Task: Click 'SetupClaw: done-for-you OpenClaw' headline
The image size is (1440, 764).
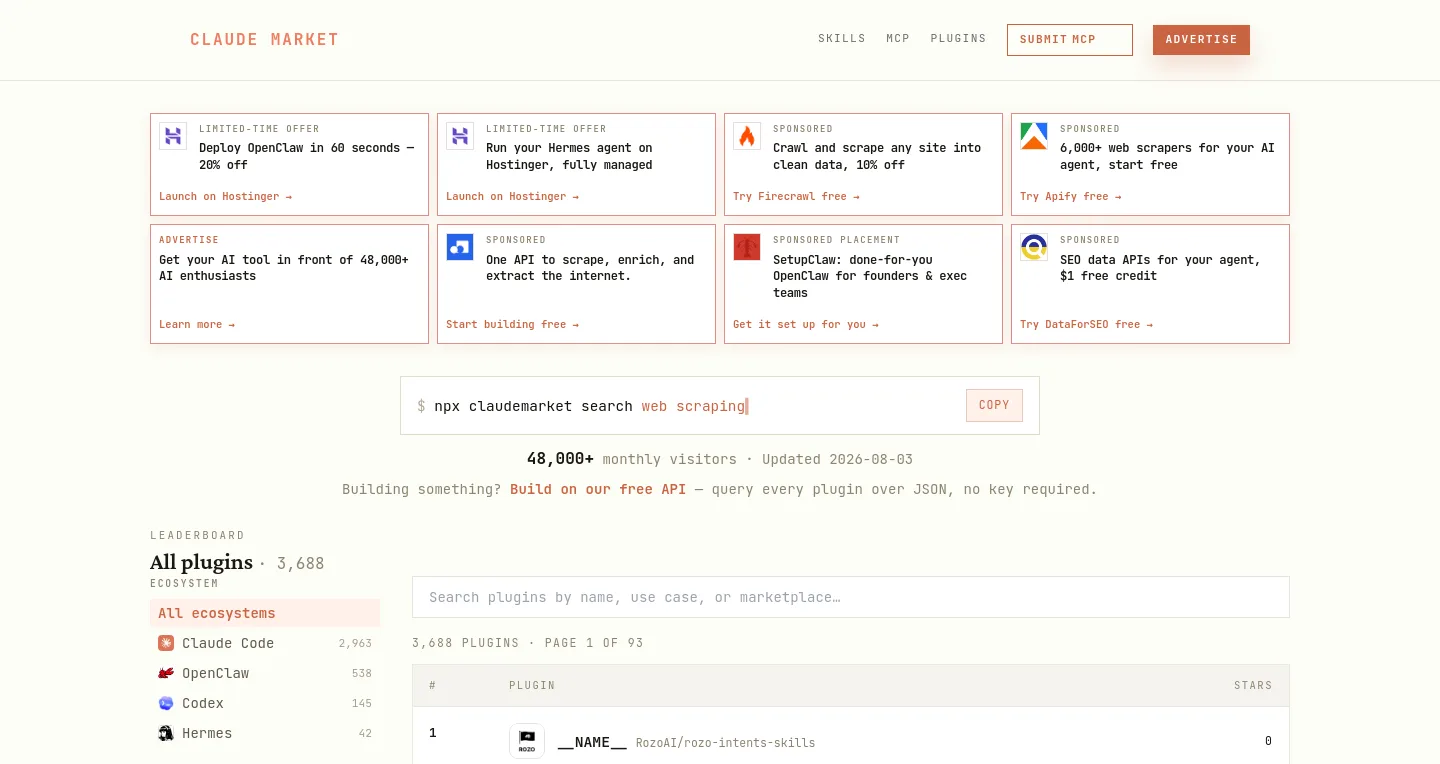Action: pyautogui.click(x=870, y=276)
